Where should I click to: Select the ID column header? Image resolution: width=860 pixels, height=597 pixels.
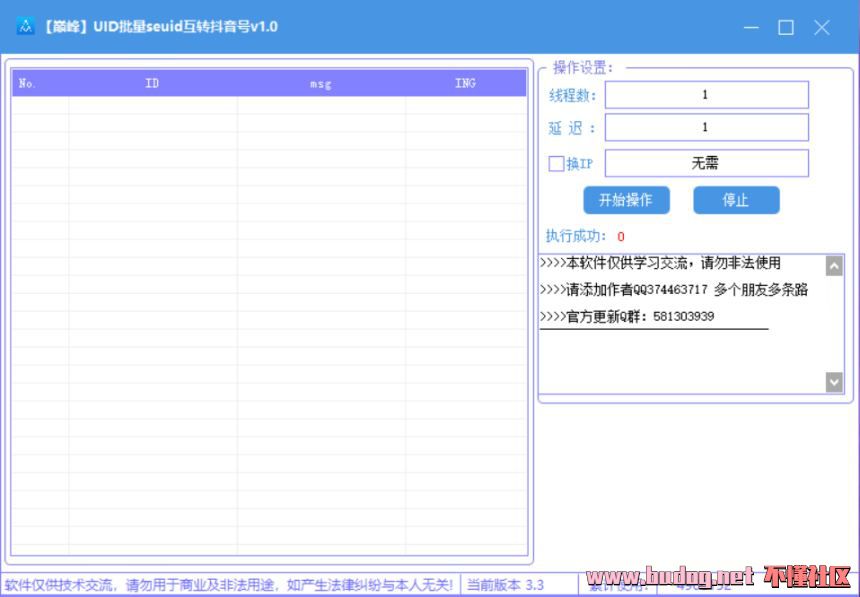coord(152,84)
